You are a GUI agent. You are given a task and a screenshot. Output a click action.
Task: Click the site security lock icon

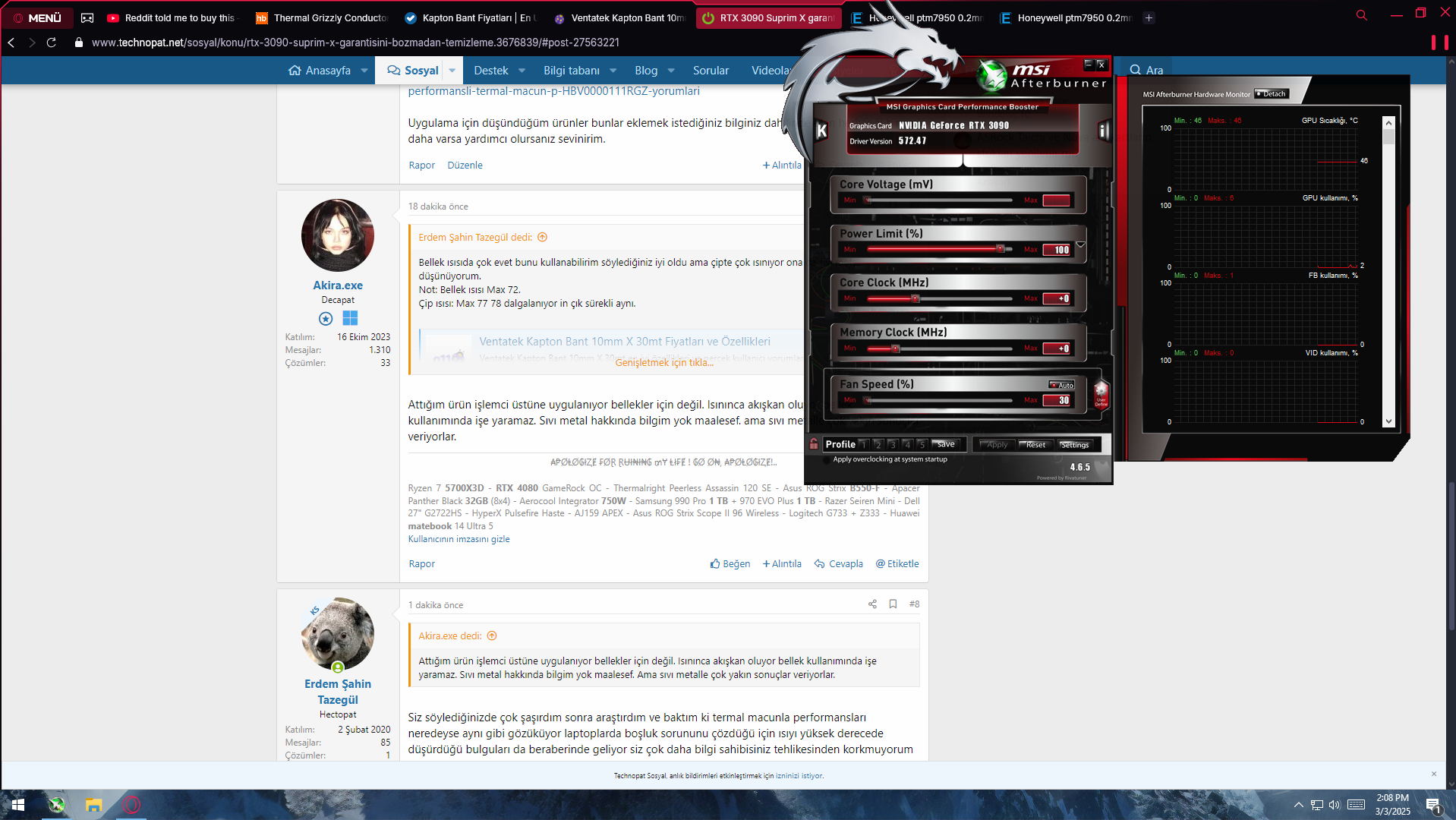coord(79,43)
